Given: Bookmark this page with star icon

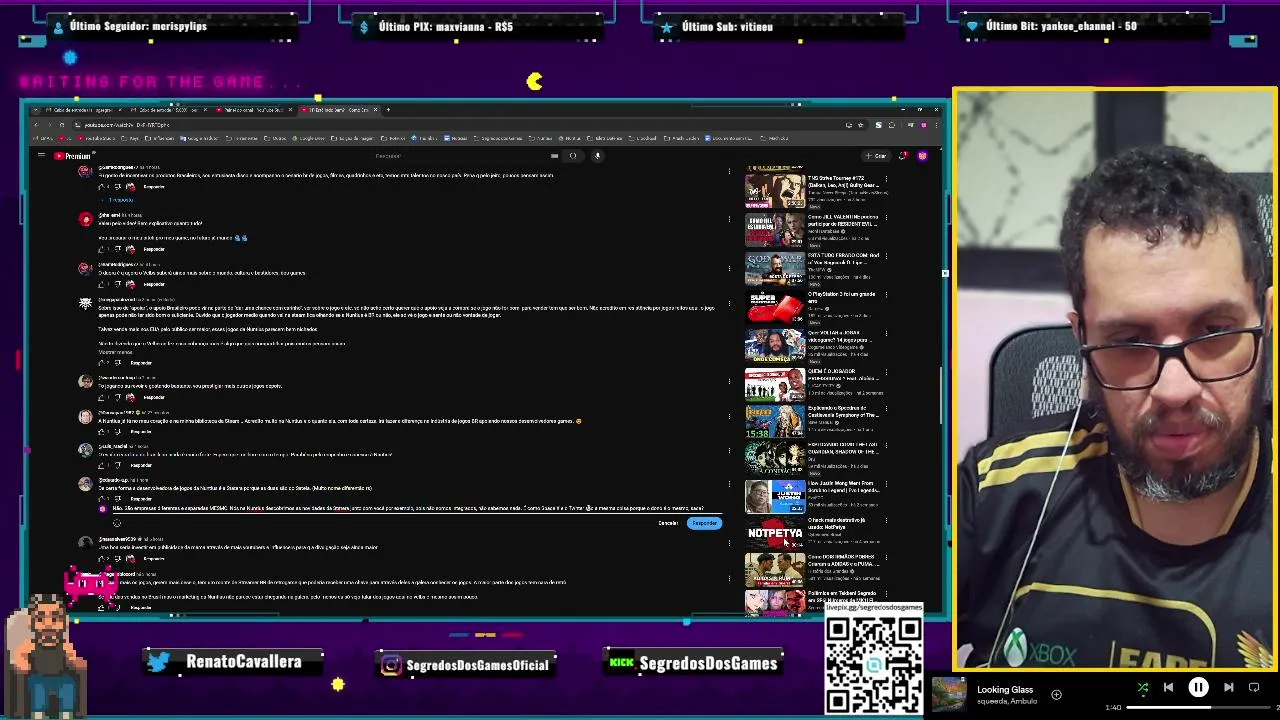Looking at the screenshot, I should coord(860,125).
